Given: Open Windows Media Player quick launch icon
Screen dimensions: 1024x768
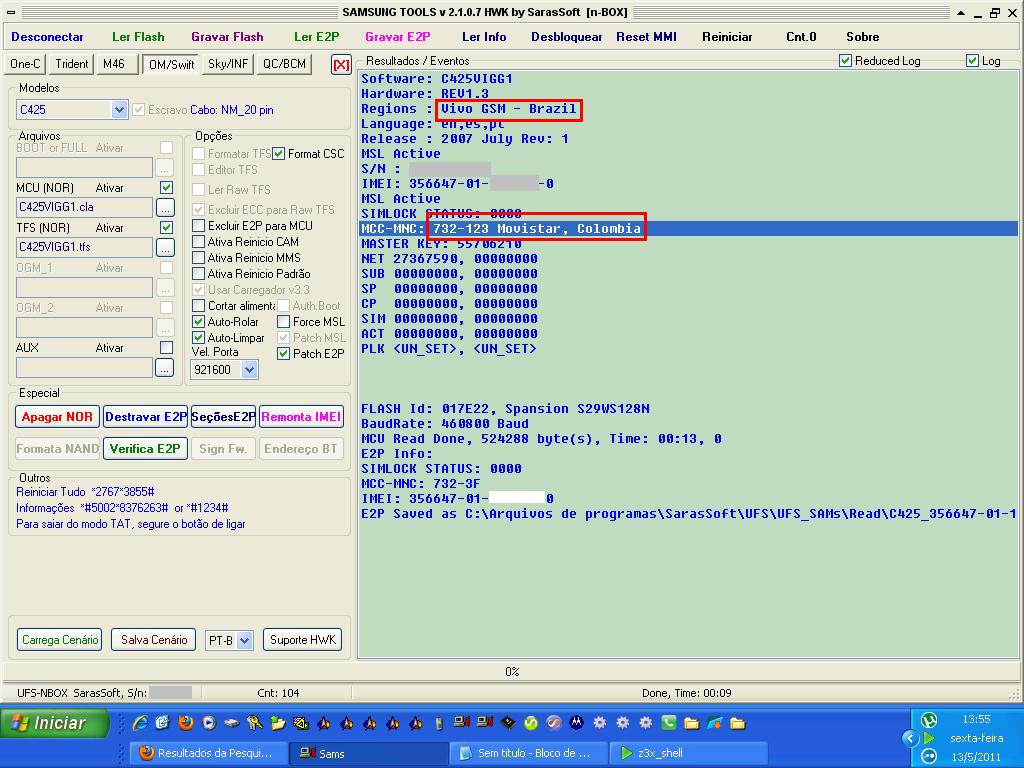Looking at the screenshot, I should (209, 723).
